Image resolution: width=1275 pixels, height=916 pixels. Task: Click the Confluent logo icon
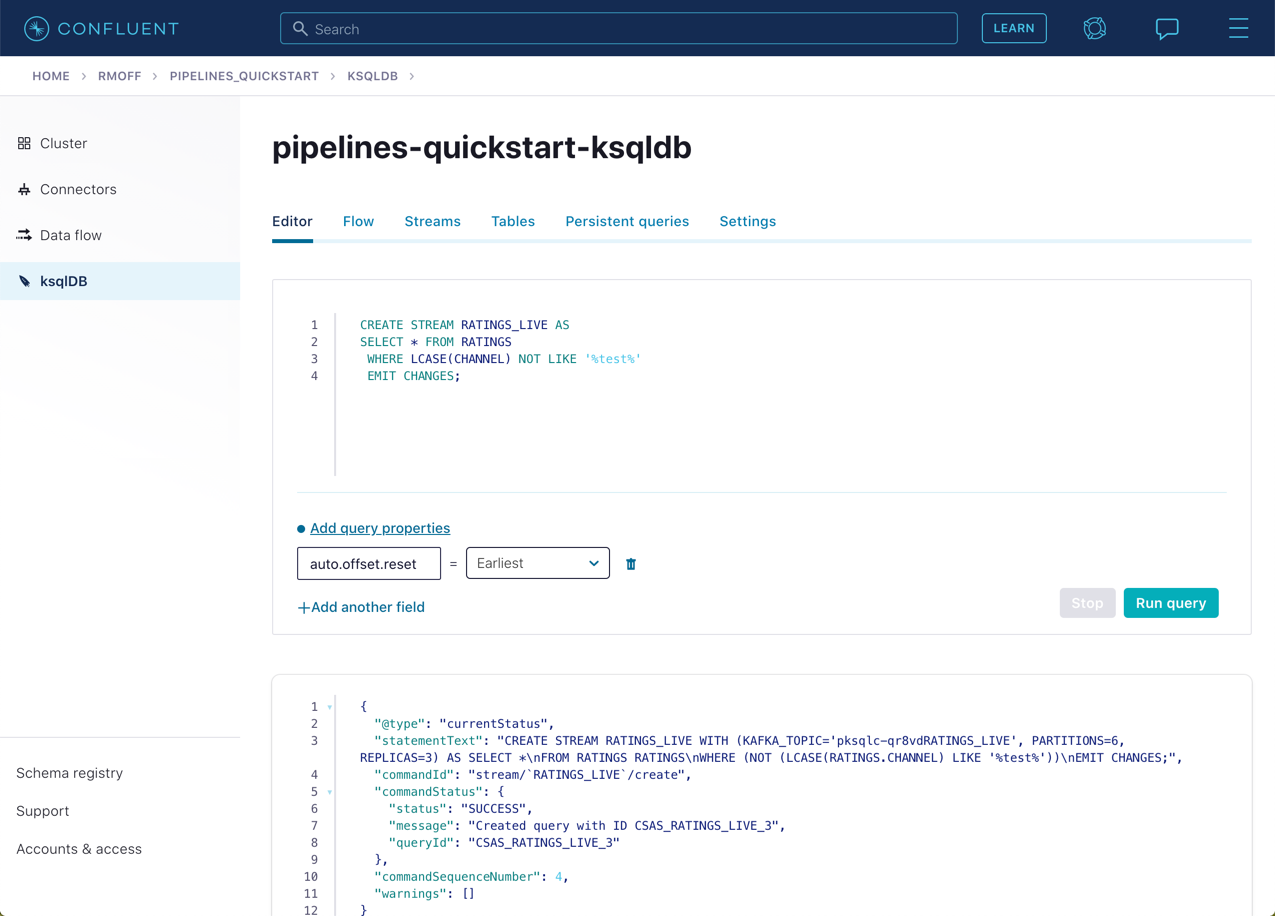(36, 29)
